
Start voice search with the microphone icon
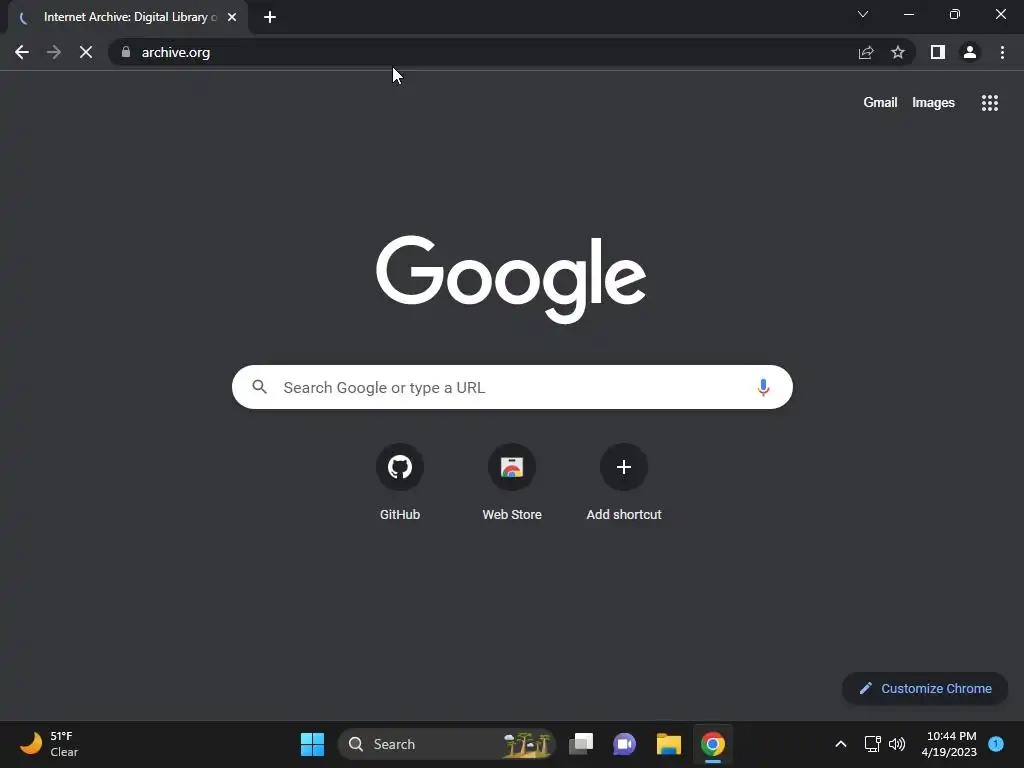point(763,387)
